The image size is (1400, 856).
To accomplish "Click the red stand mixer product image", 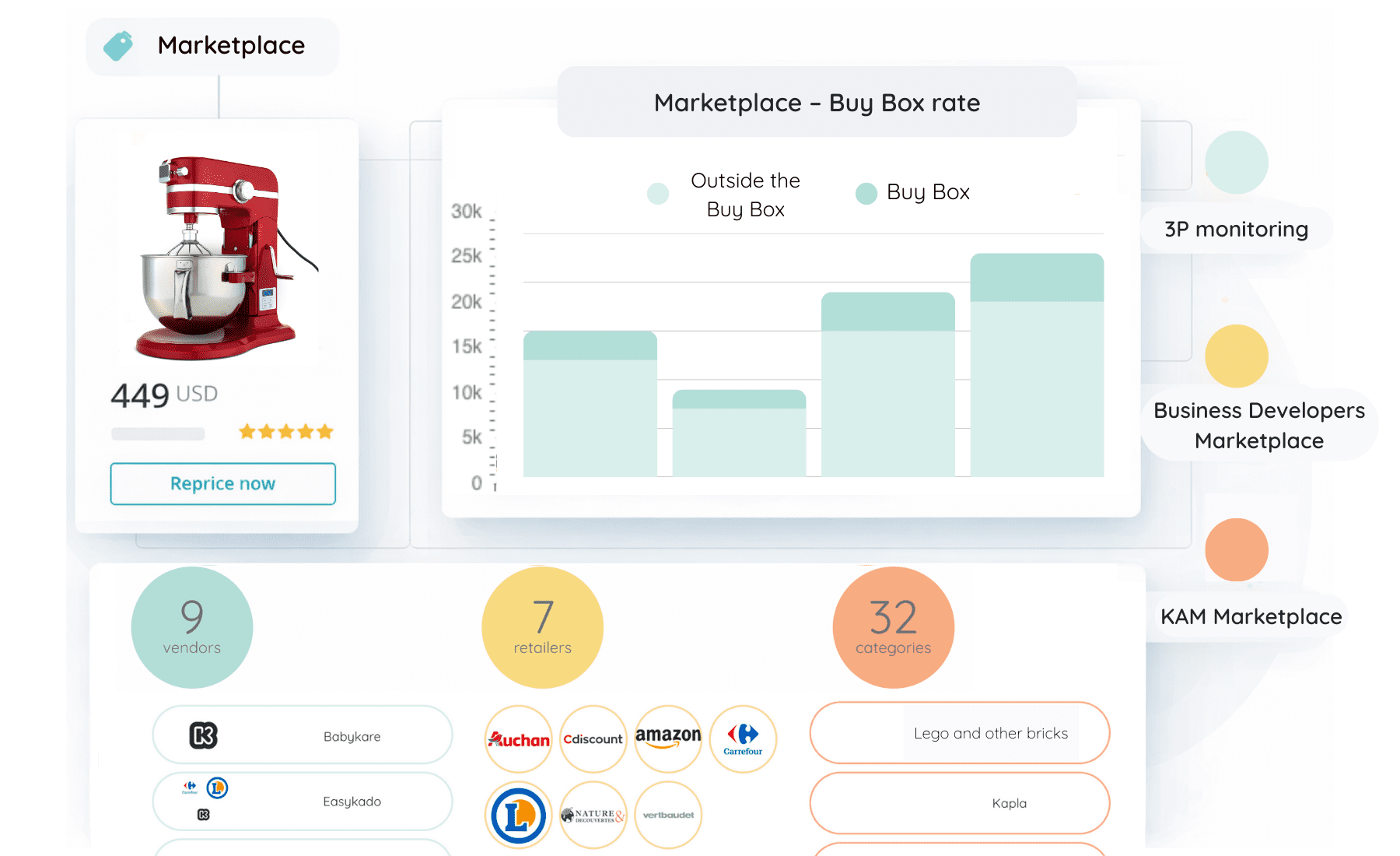I will 224,258.
